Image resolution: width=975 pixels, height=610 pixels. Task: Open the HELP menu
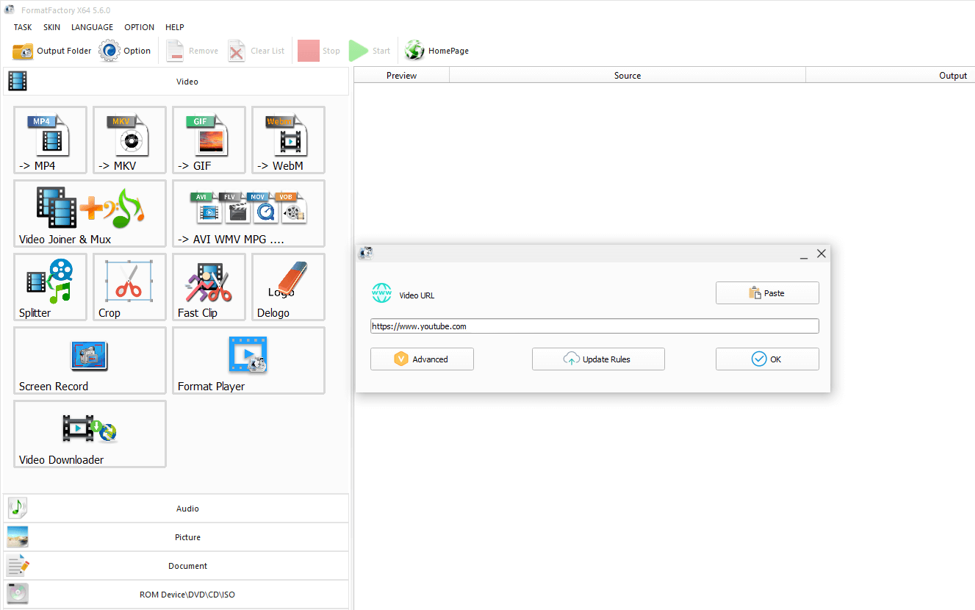[175, 27]
